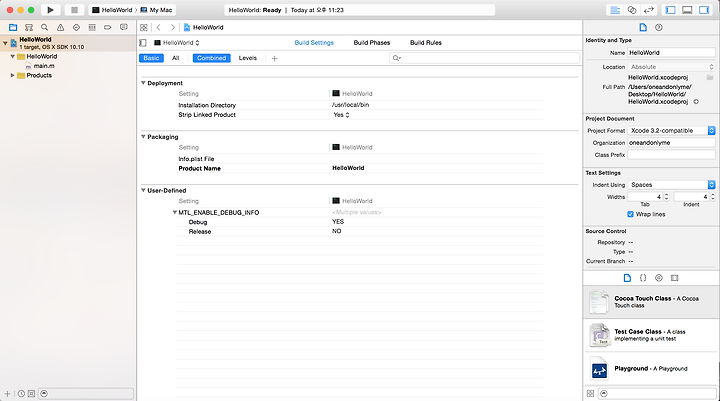The width and height of the screenshot is (720, 401).
Task: Hide the Navigator pane
Action: (x=670, y=10)
